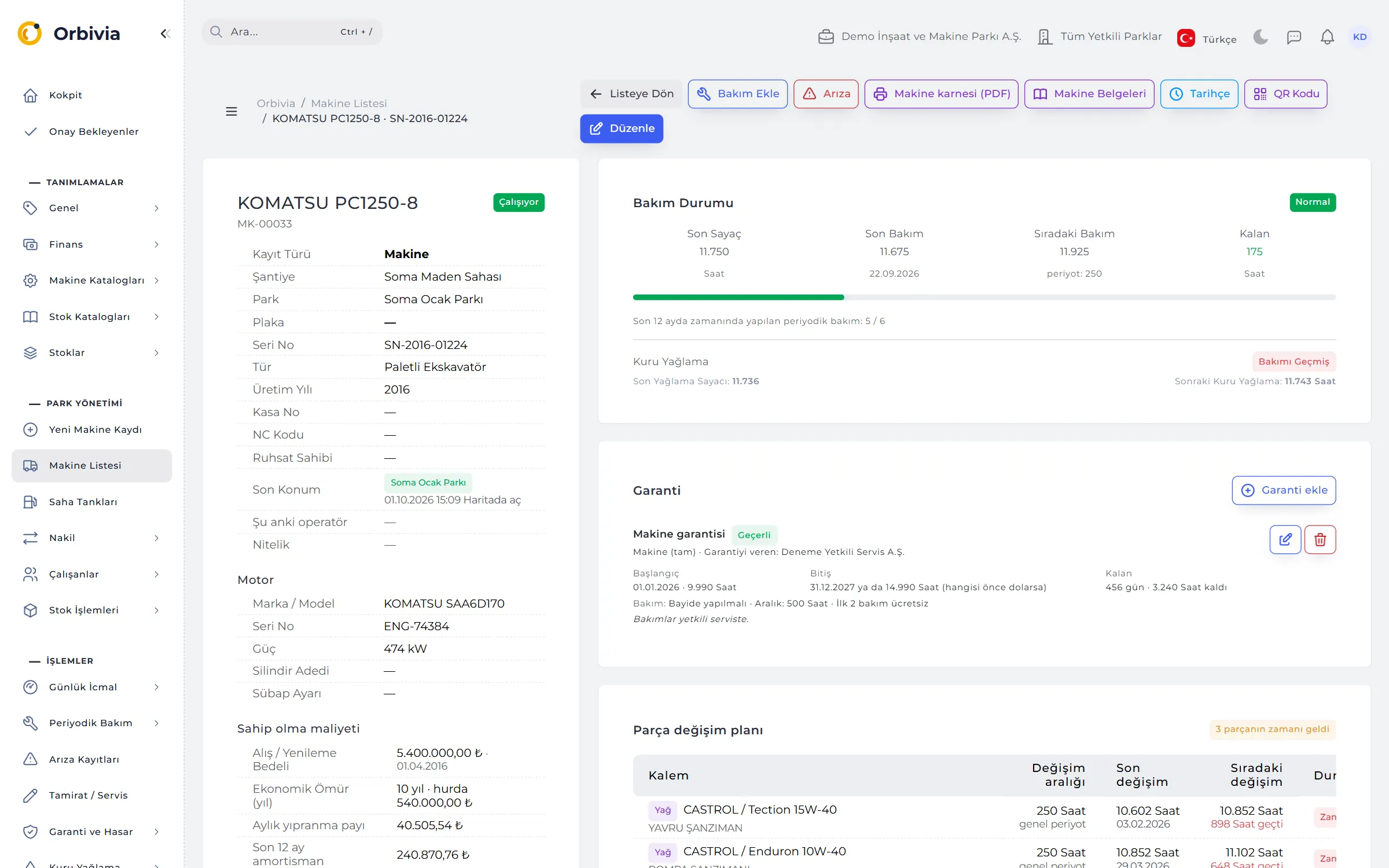Click Makine Listesi breadcrumb link

tap(349, 103)
